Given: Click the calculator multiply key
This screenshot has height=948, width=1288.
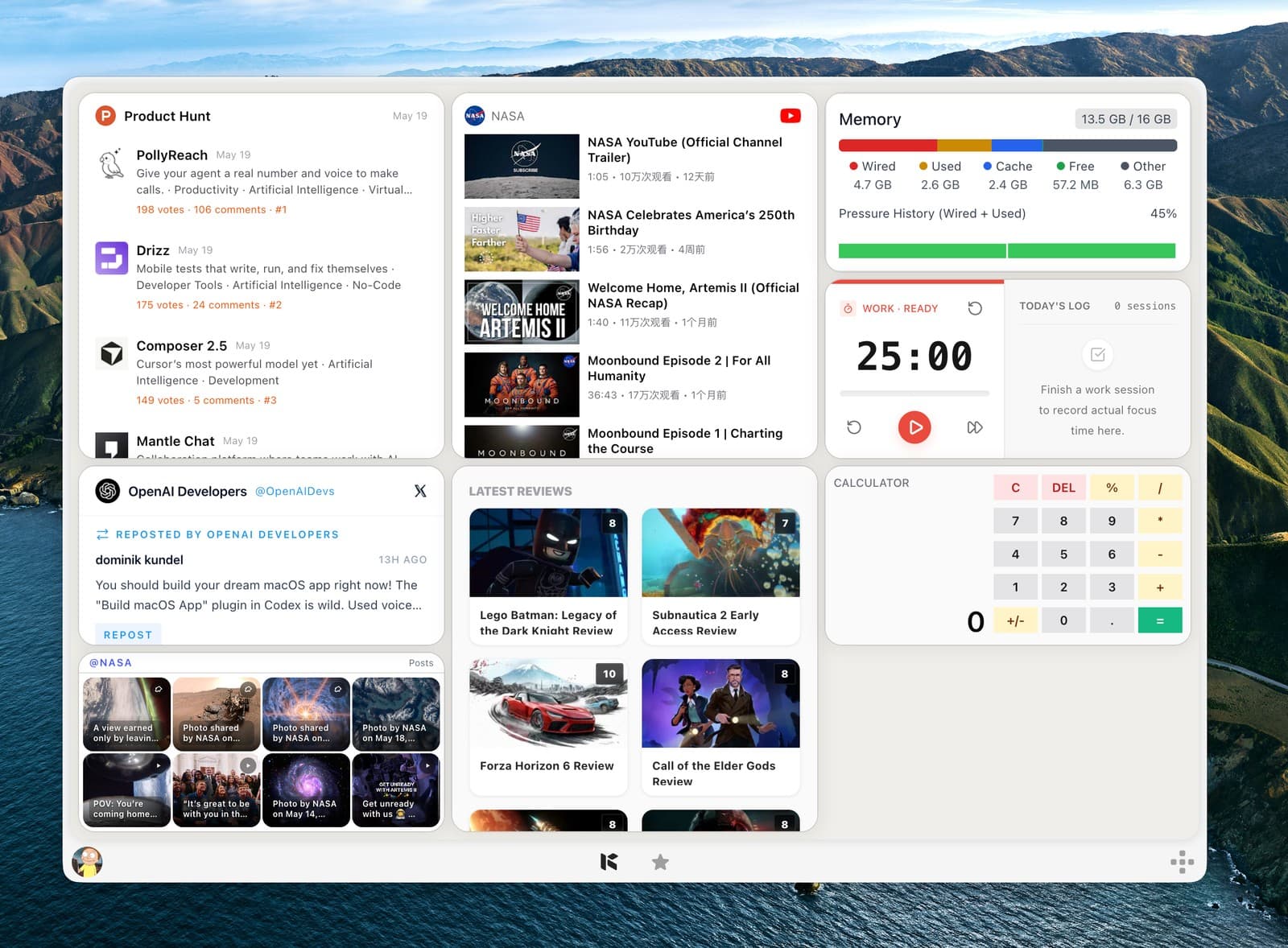Looking at the screenshot, I should coord(1160,521).
